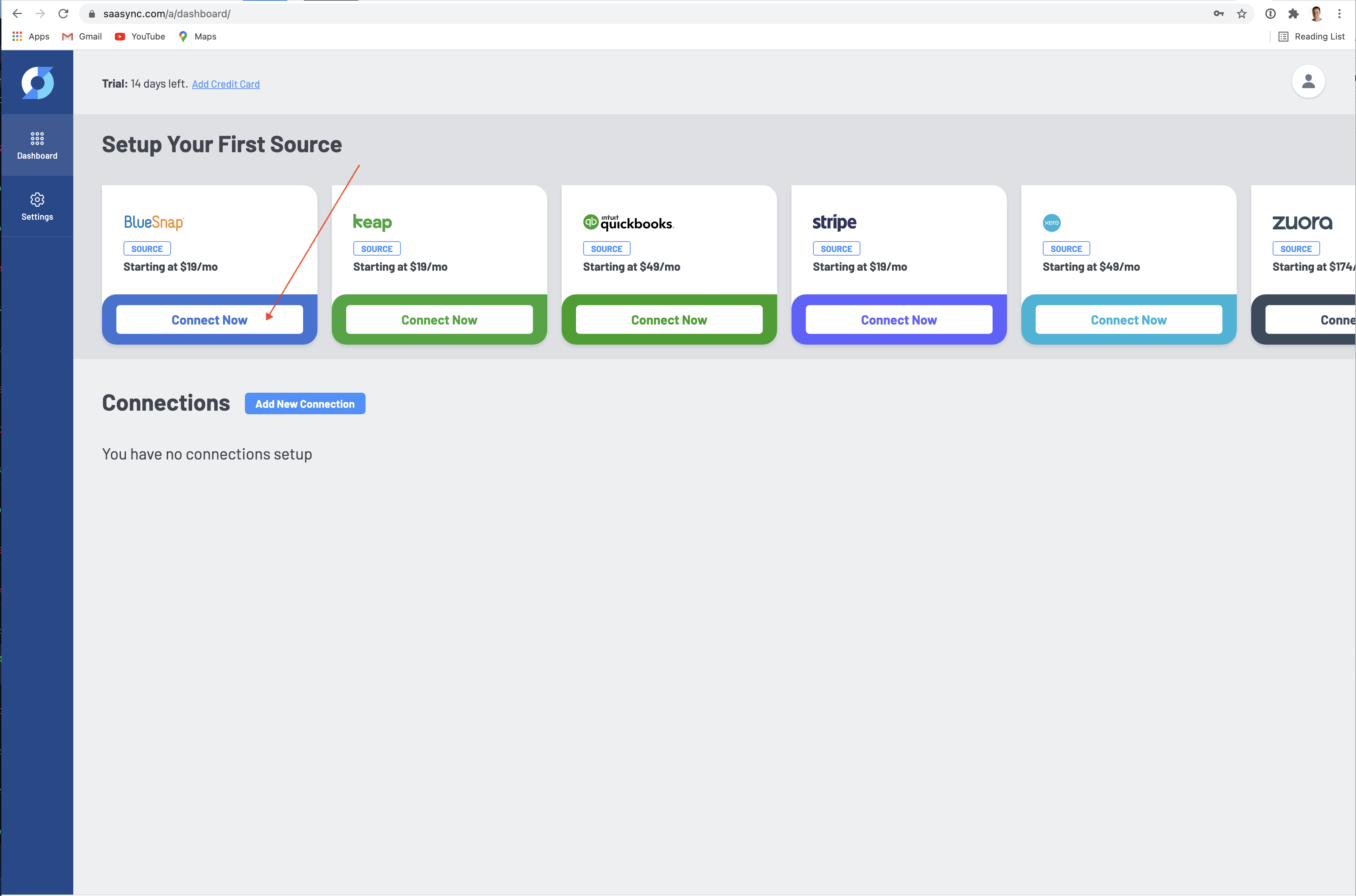The width and height of the screenshot is (1356, 896).
Task: Click the SaaSync logo icon
Action: tap(38, 83)
